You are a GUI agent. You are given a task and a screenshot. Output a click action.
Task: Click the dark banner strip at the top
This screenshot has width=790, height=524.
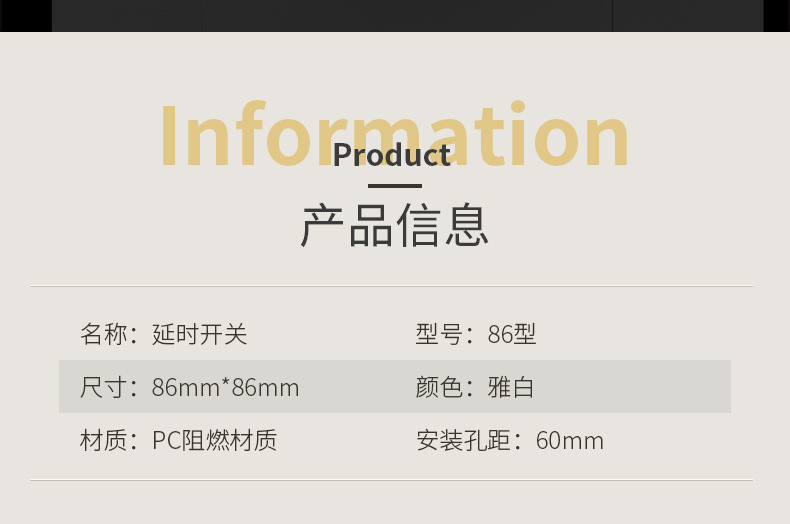(395, 15)
